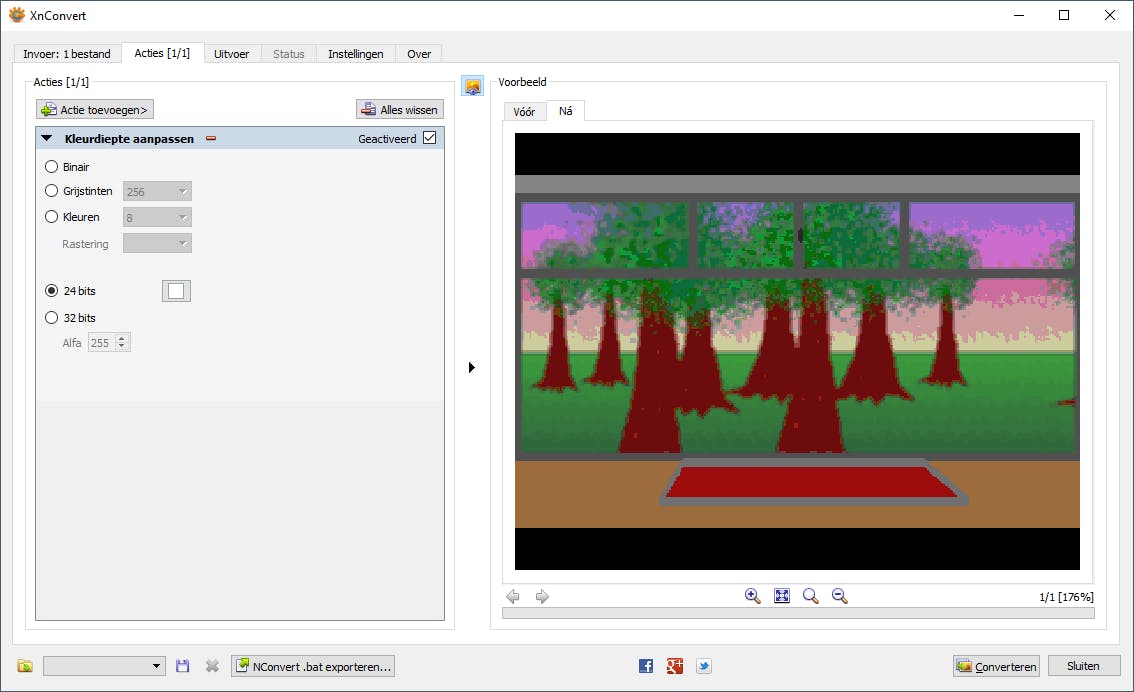
Task: Switch to Invoer: 1 bestand tab
Action: (x=67, y=54)
